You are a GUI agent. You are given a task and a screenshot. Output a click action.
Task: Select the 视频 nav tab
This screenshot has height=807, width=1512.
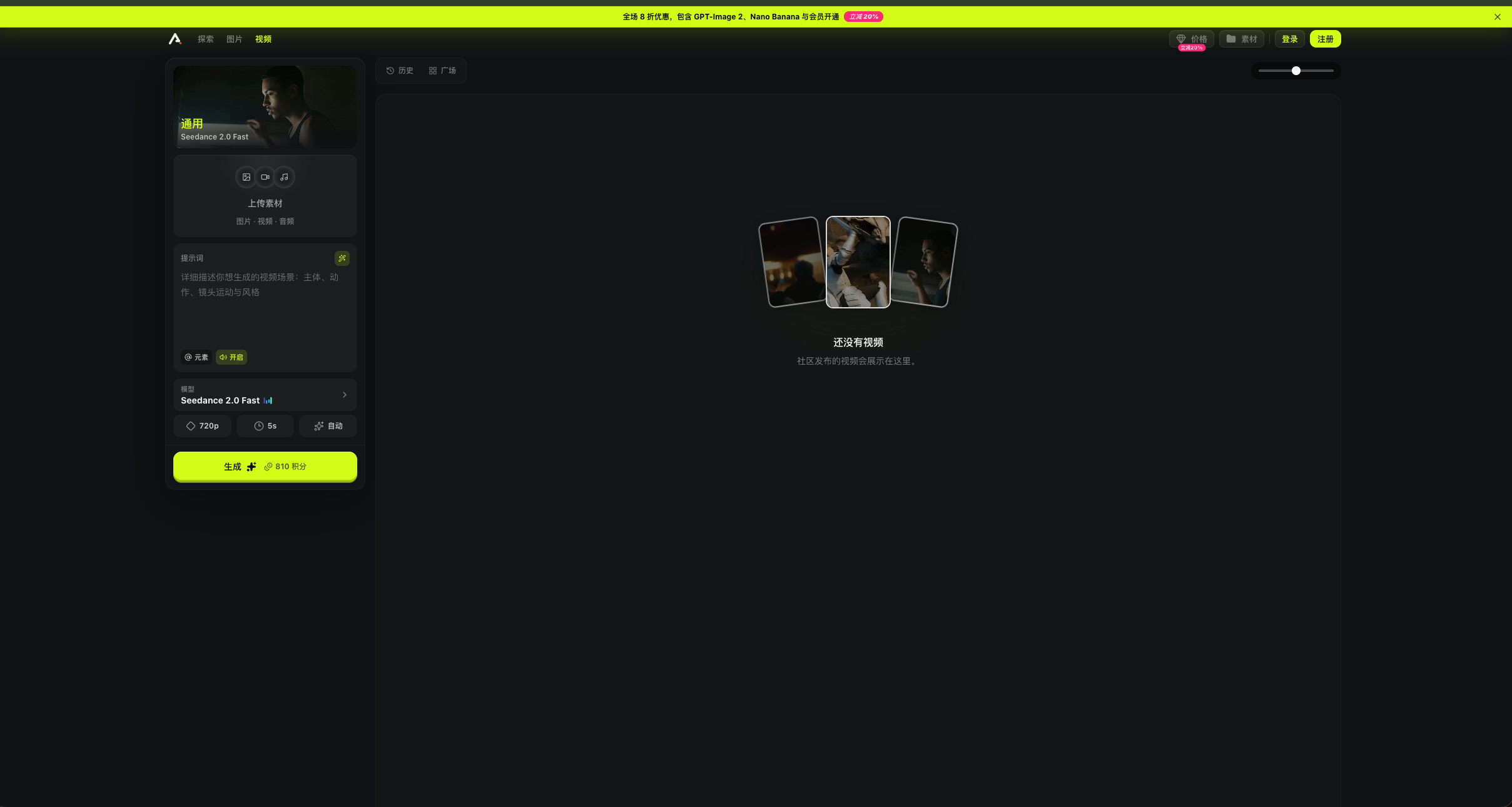263,39
